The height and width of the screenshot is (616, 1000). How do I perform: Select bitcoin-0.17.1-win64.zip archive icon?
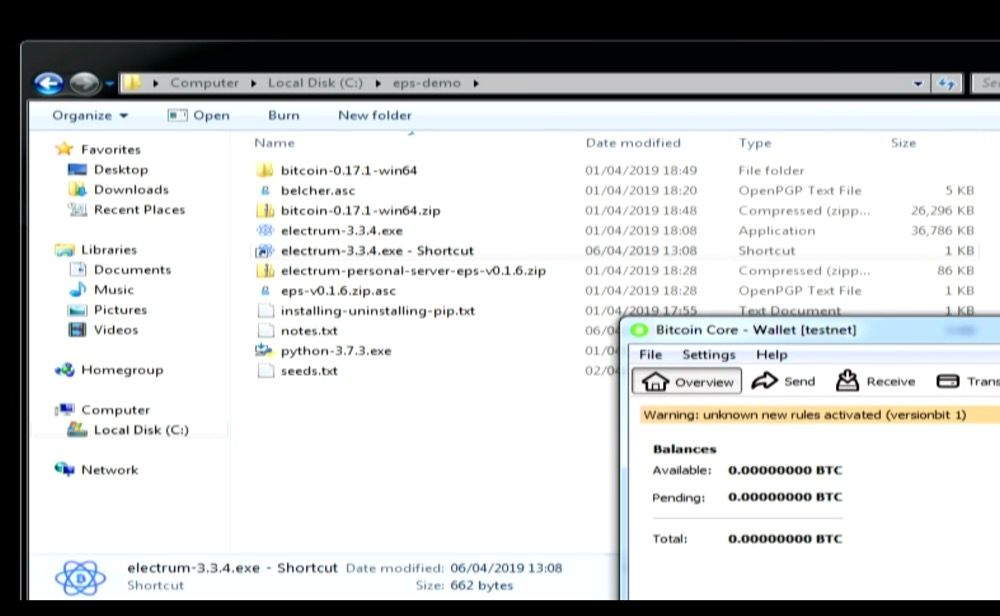pyautogui.click(x=265, y=210)
